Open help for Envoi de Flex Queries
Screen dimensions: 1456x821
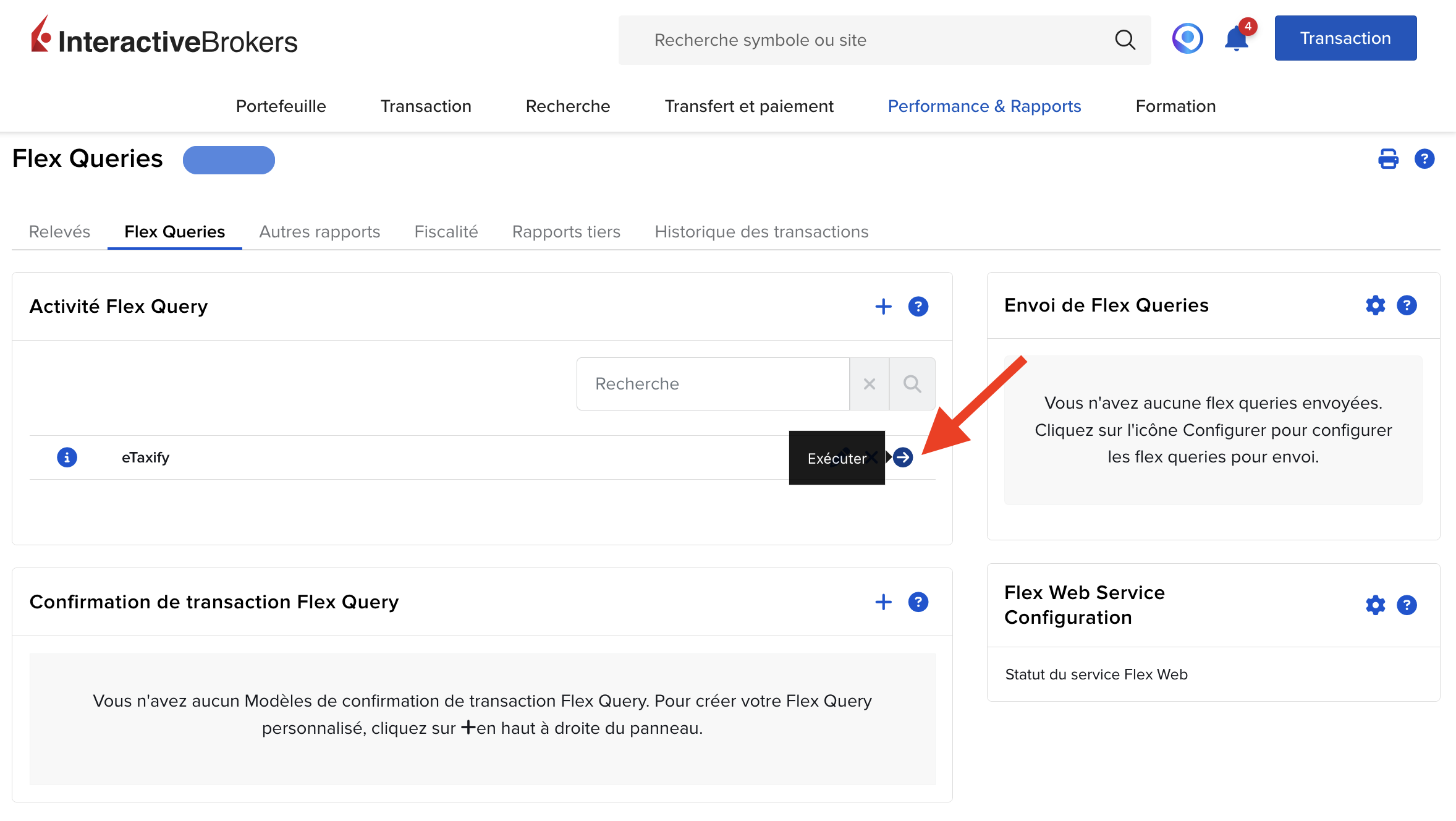[x=1407, y=305]
